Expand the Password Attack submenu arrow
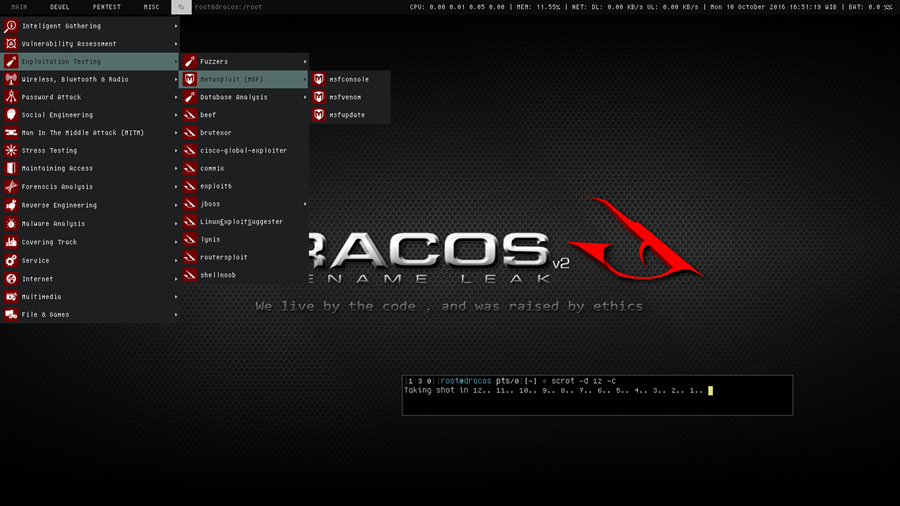Screen dimensions: 900x506 click(x=176, y=97)
